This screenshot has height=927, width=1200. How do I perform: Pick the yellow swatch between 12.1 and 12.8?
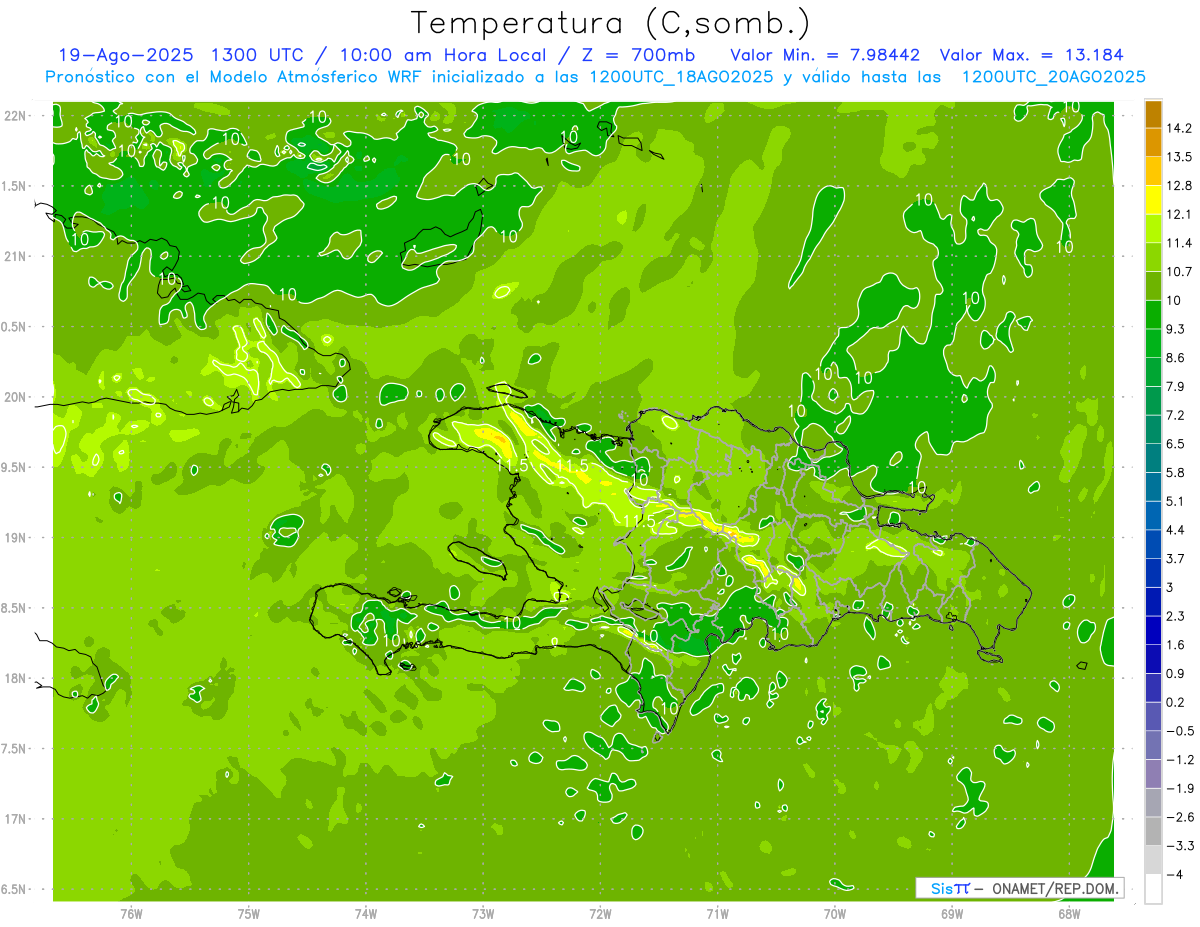pos(1153,200)
